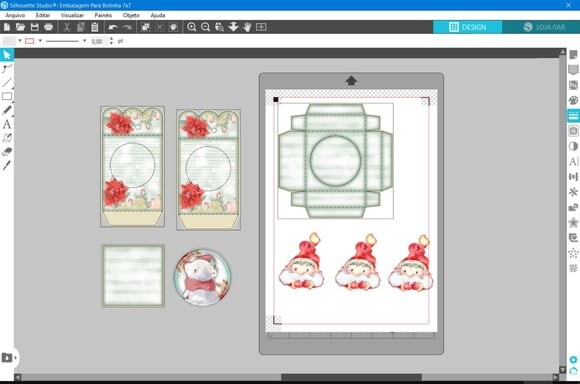
Task: Open a file with the folder icon
Action: coord(20,27)
